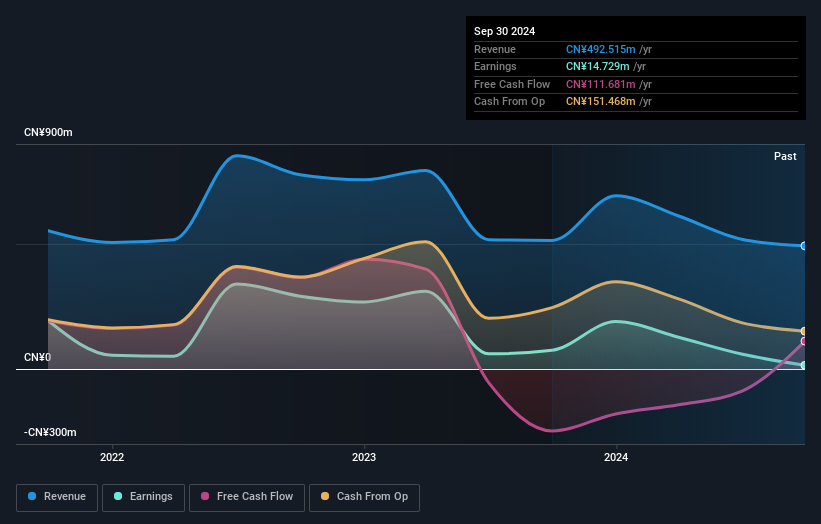Click the 2022 x-axis label
This screenshot has width=821, height=524.
[112, 457]
